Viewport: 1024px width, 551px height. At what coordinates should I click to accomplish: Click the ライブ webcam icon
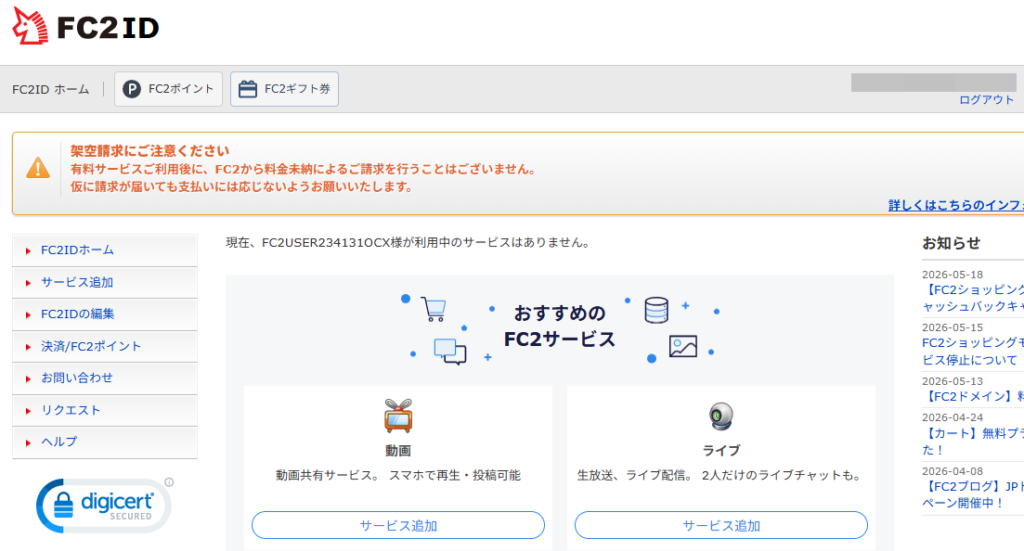coord(721,416)
